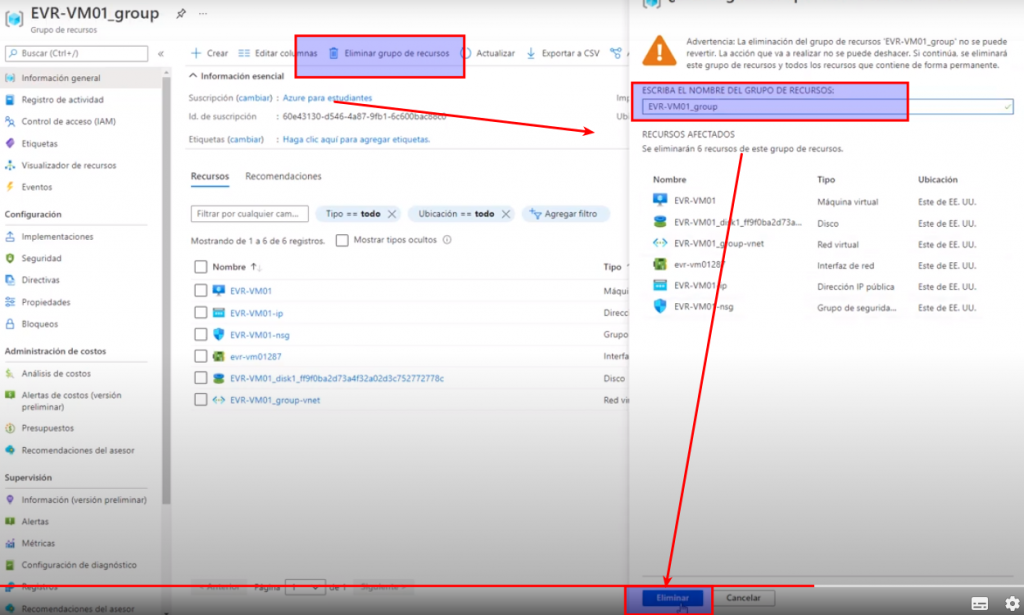This screenshot has width=1024, height=615.
Task: Open the EVR-VM01-nsg resource link
Action: point(259,335)
